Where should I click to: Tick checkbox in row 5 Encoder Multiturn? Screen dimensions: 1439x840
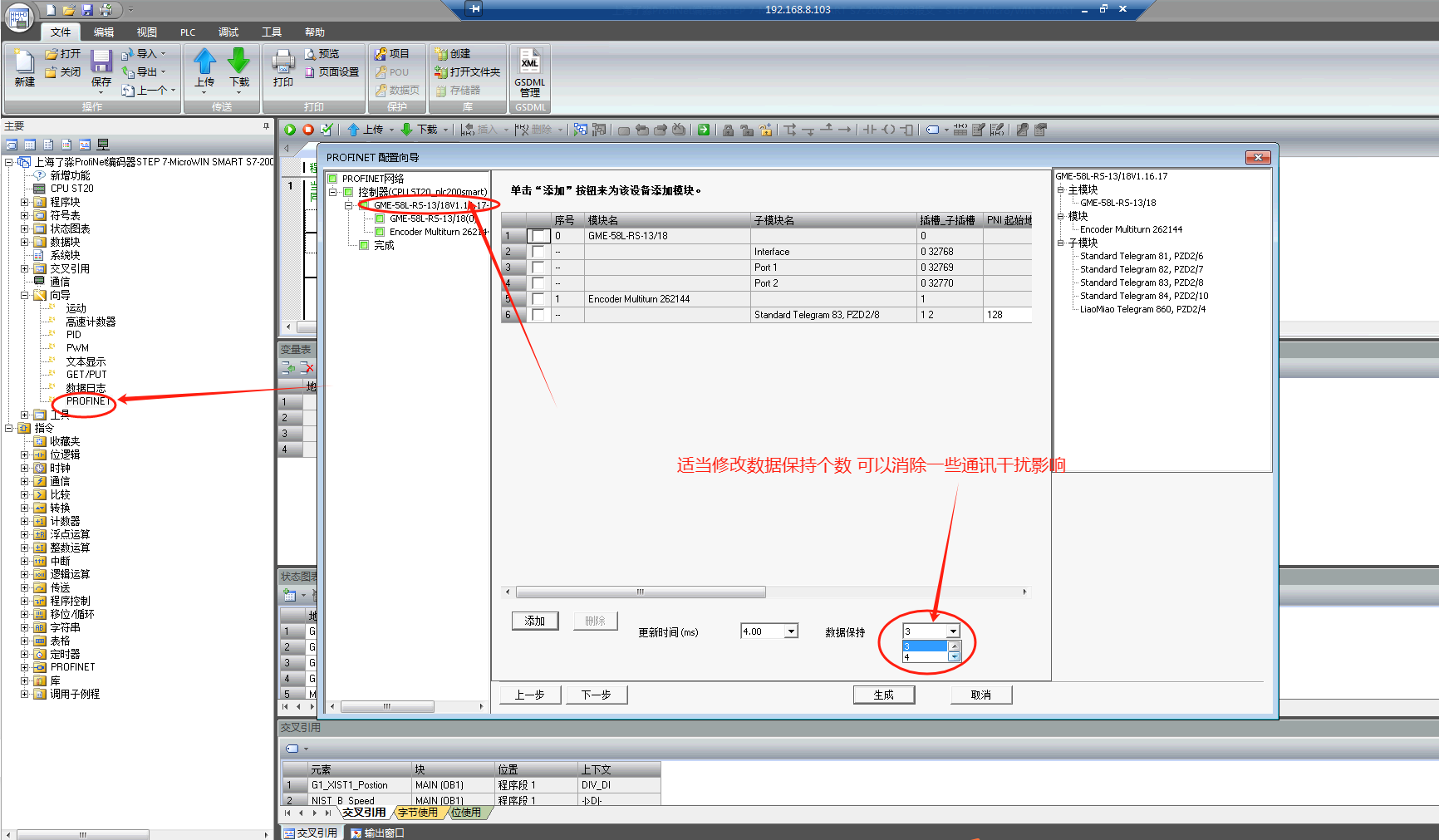click(538, 299)
